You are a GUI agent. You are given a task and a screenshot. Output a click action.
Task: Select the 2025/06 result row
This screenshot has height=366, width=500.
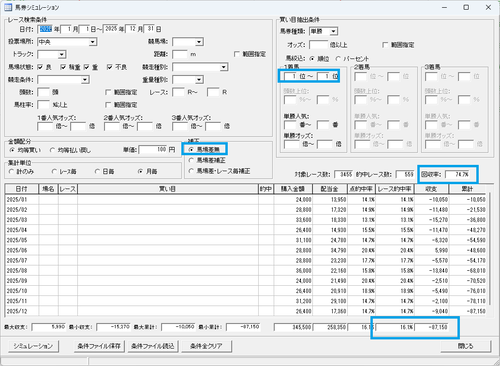(x=246, y=250)
